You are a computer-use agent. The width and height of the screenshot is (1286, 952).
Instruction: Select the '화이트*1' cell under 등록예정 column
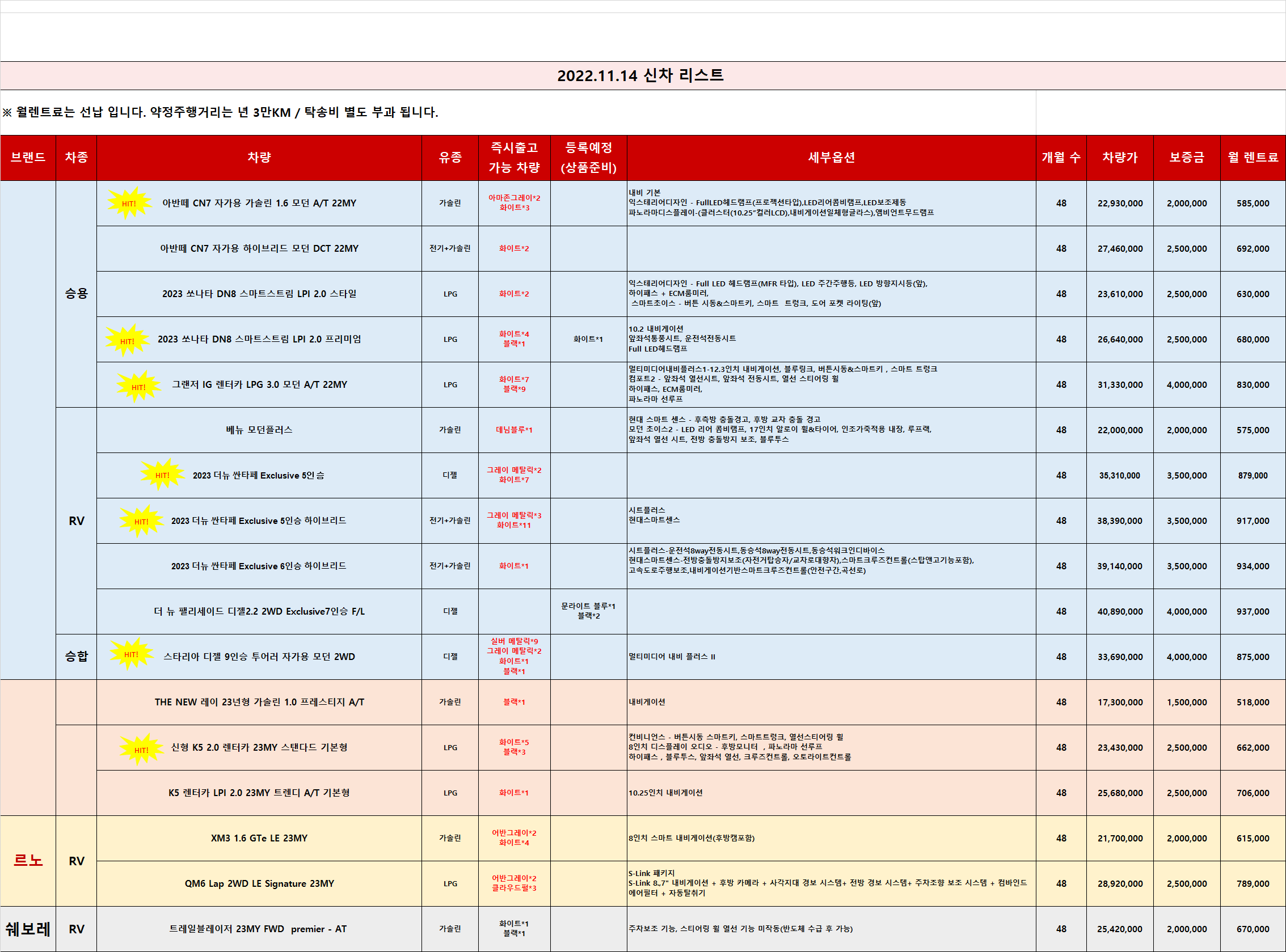point(588,340)
